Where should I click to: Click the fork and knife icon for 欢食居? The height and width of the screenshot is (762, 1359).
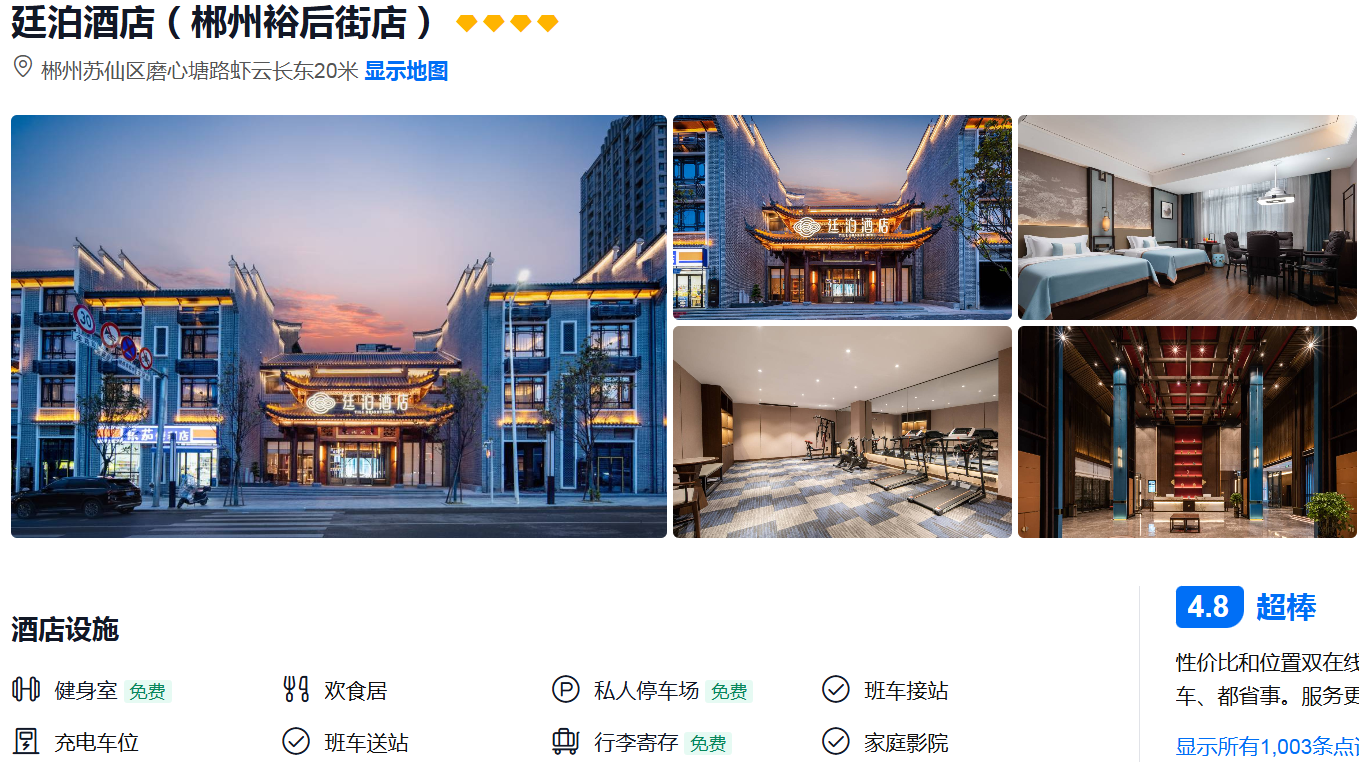point(296,689)
